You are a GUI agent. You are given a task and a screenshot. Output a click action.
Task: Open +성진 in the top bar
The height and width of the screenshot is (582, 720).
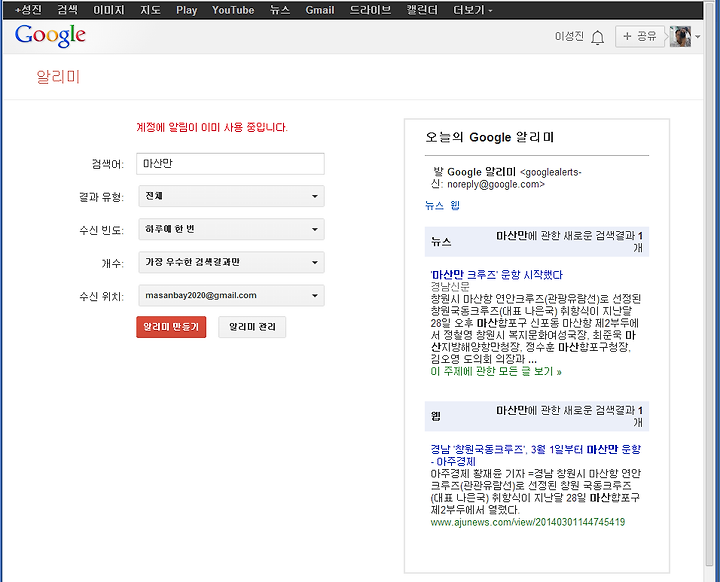(x=28, y=10)
